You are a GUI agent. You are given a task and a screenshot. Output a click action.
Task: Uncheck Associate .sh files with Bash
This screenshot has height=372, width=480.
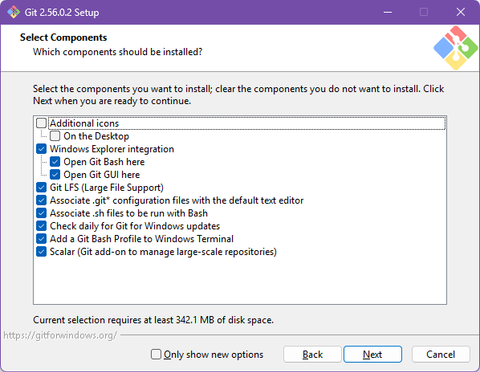[x=41, y=213]
